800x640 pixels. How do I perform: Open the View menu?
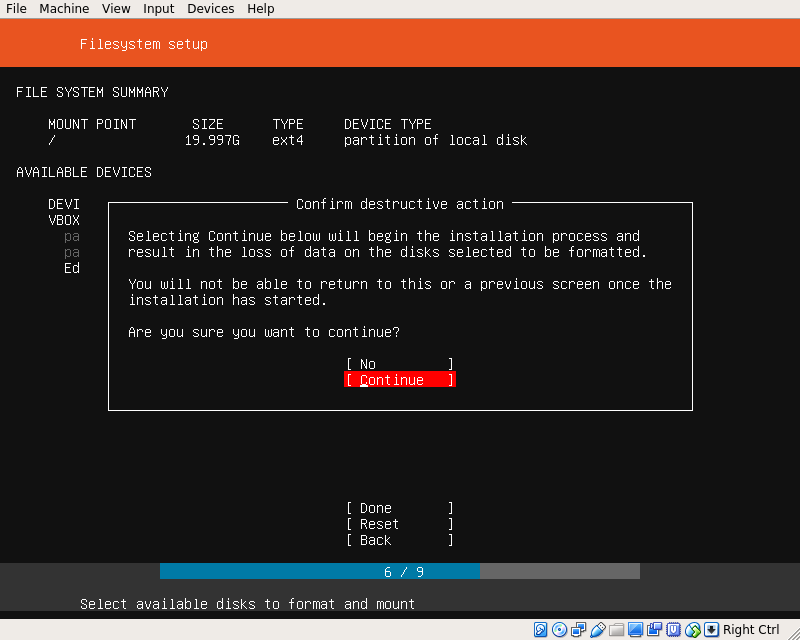coord(116,9)
